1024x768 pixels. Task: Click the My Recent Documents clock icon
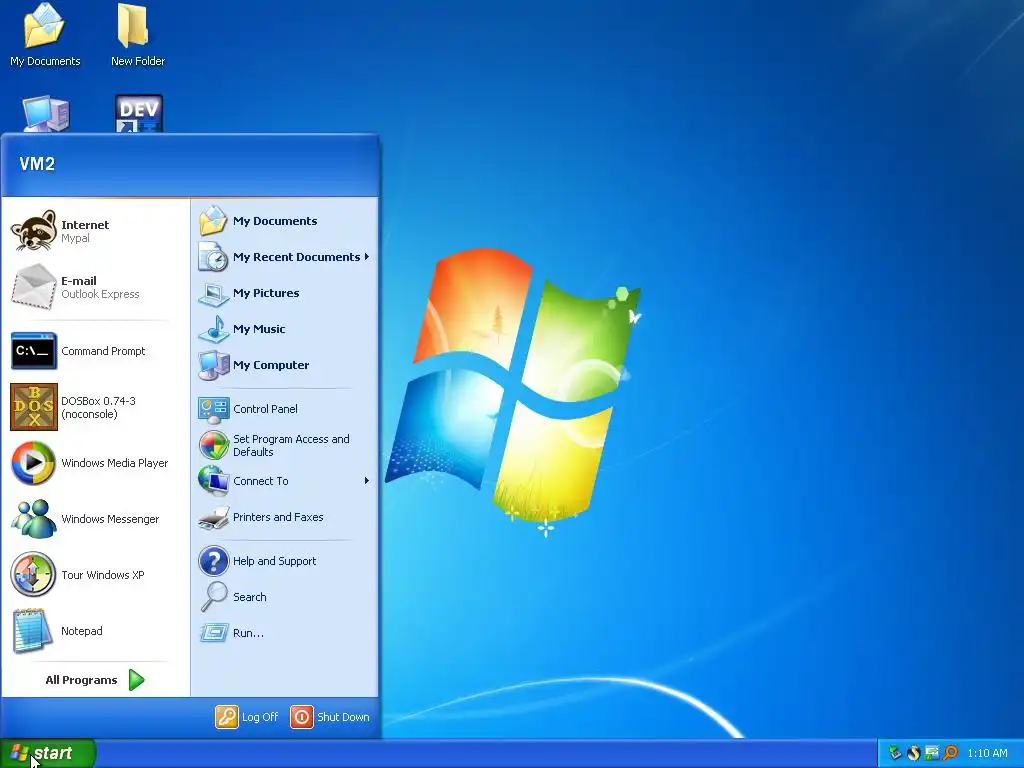pos(213,257)
